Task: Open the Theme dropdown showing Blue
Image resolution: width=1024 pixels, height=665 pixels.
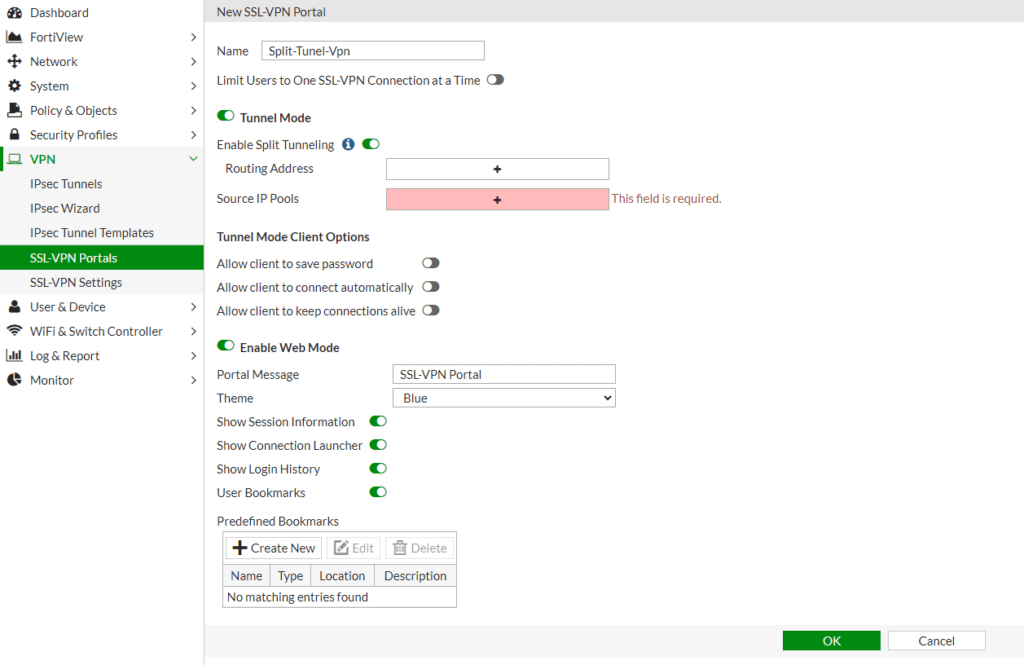Action: [x=503, y=397]
